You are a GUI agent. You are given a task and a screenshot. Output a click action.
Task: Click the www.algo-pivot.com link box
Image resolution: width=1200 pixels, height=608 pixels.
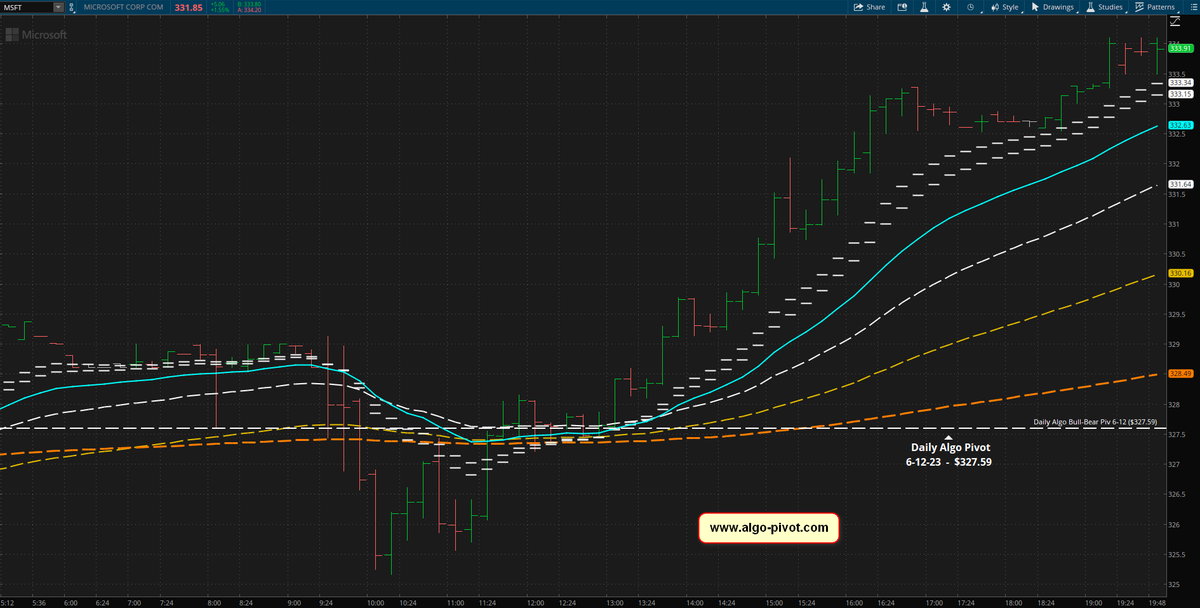768,527
